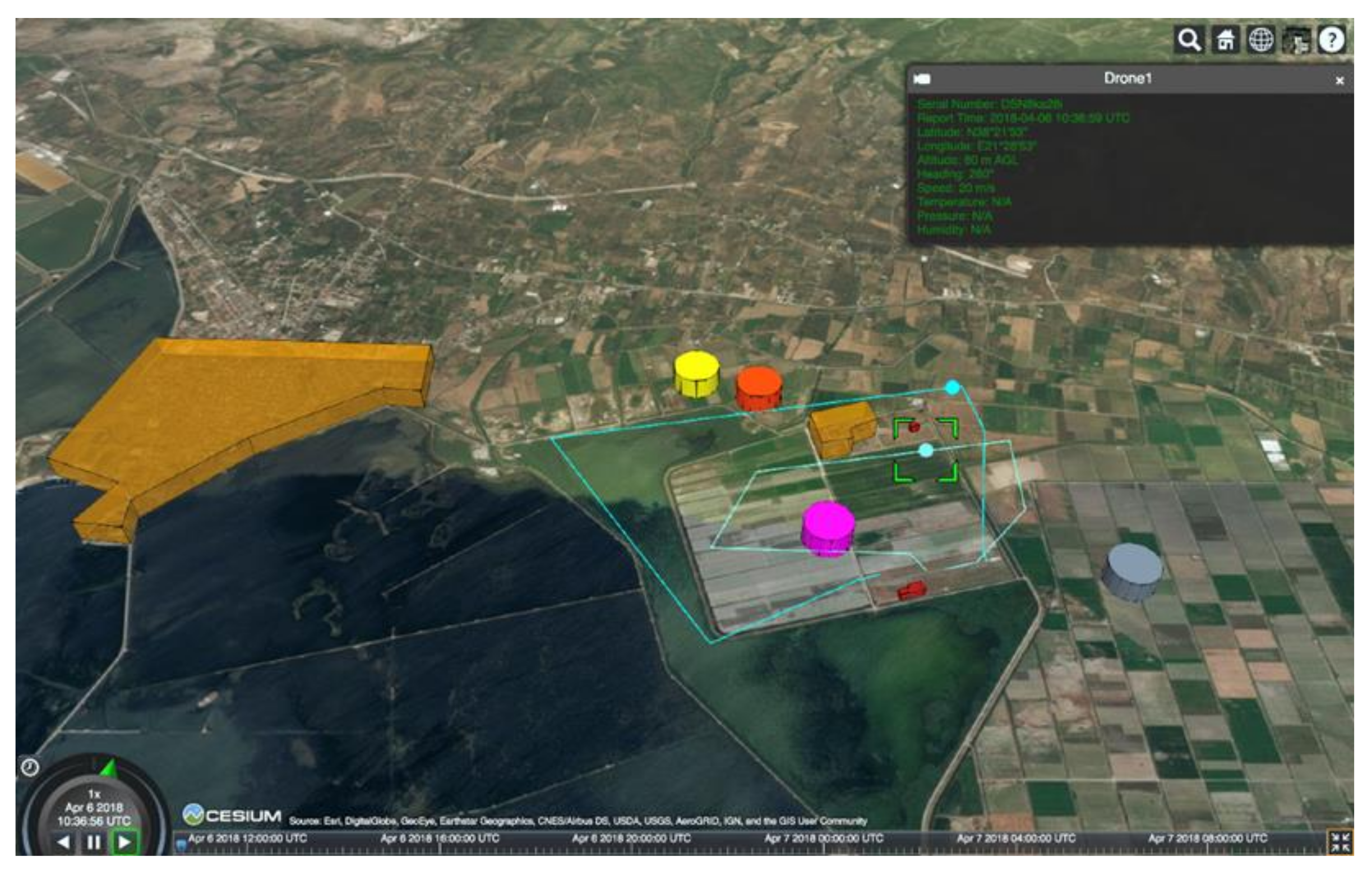
Task: Click the Home view button
Action: (1225, 40)
